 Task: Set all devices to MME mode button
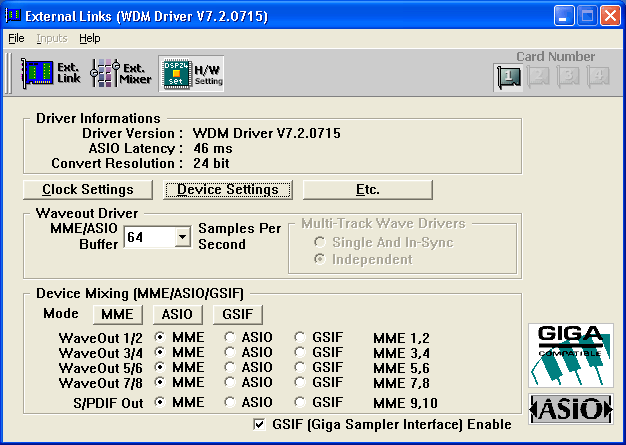[118, 314]
